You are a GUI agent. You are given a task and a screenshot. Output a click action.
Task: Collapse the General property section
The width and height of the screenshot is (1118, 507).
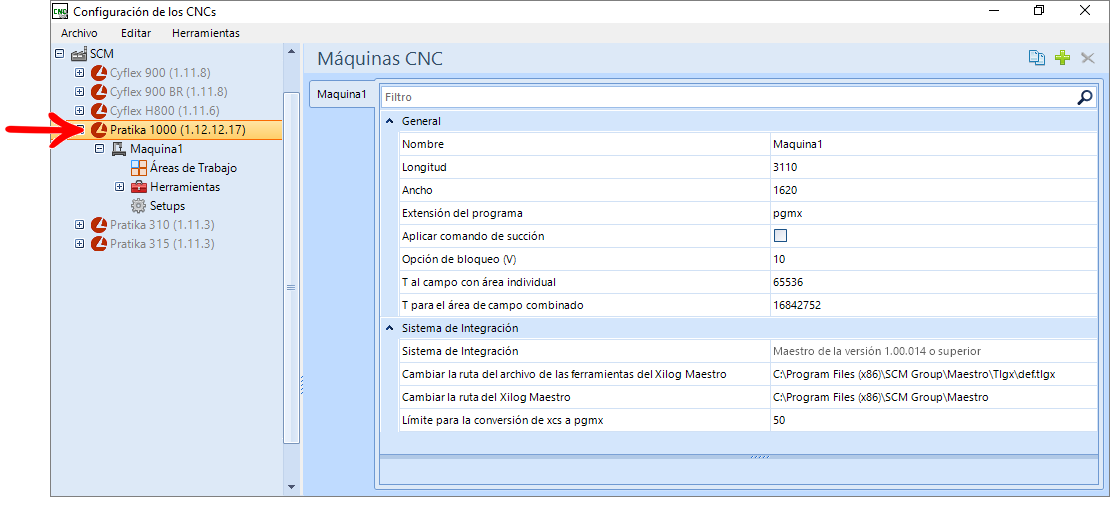click(x=390, y=121)
